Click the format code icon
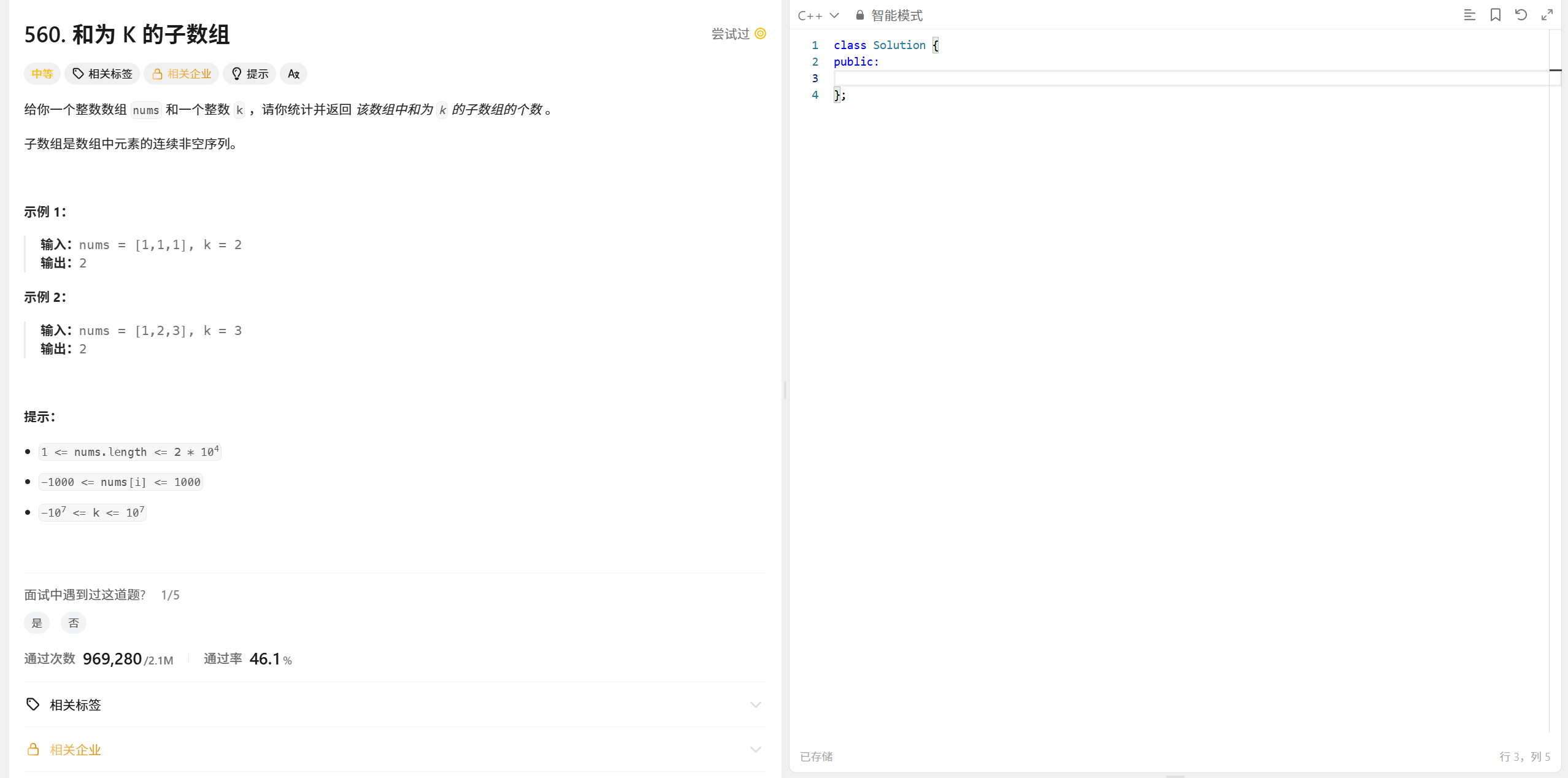This screenshot has height=778, width=1568. 1469,15
